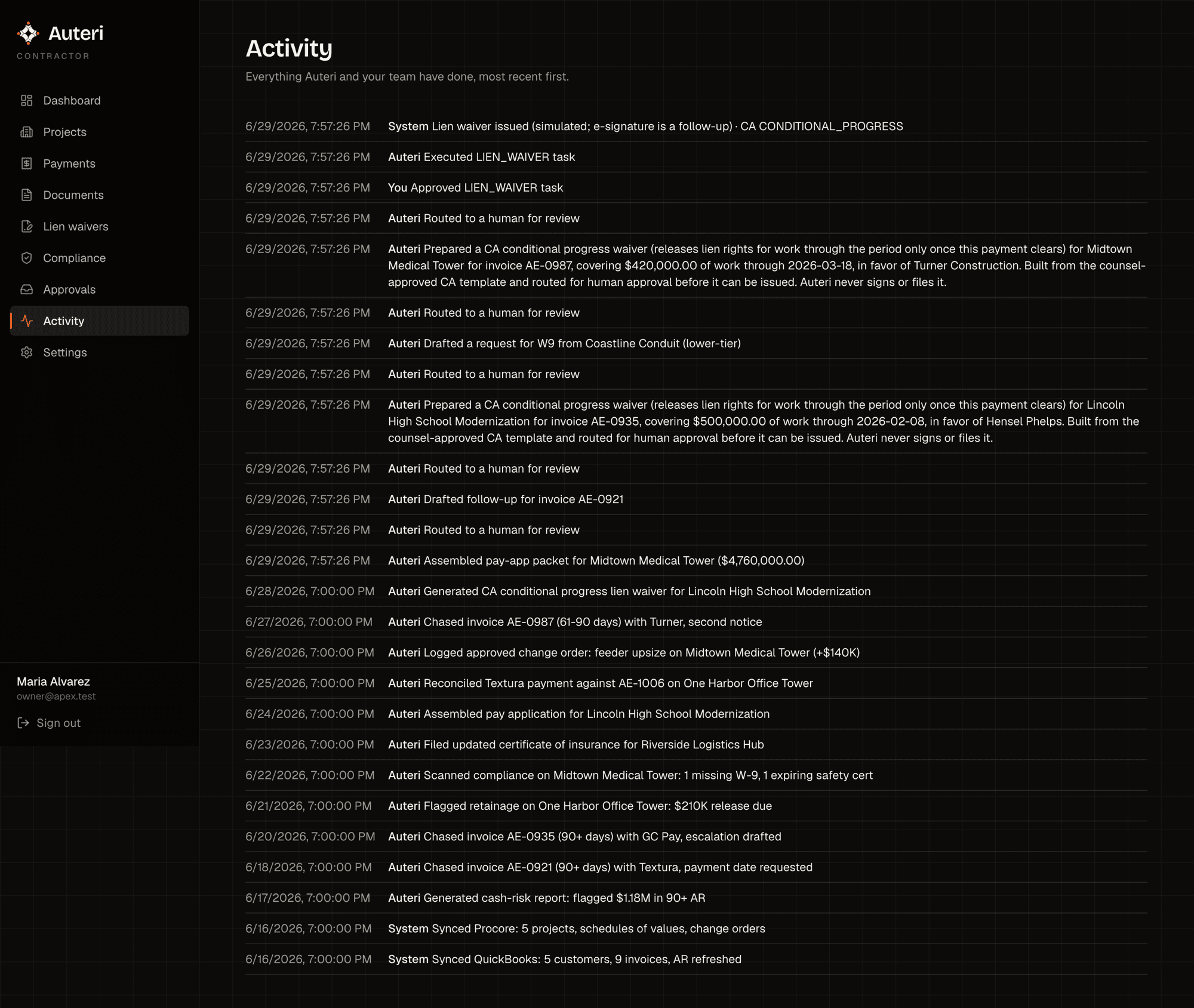The height and width of the screenshot is (1008, 1194).
Task: Click 'Logged approved change order' entry
Action: pyautogui.click(x=696, y=652)
